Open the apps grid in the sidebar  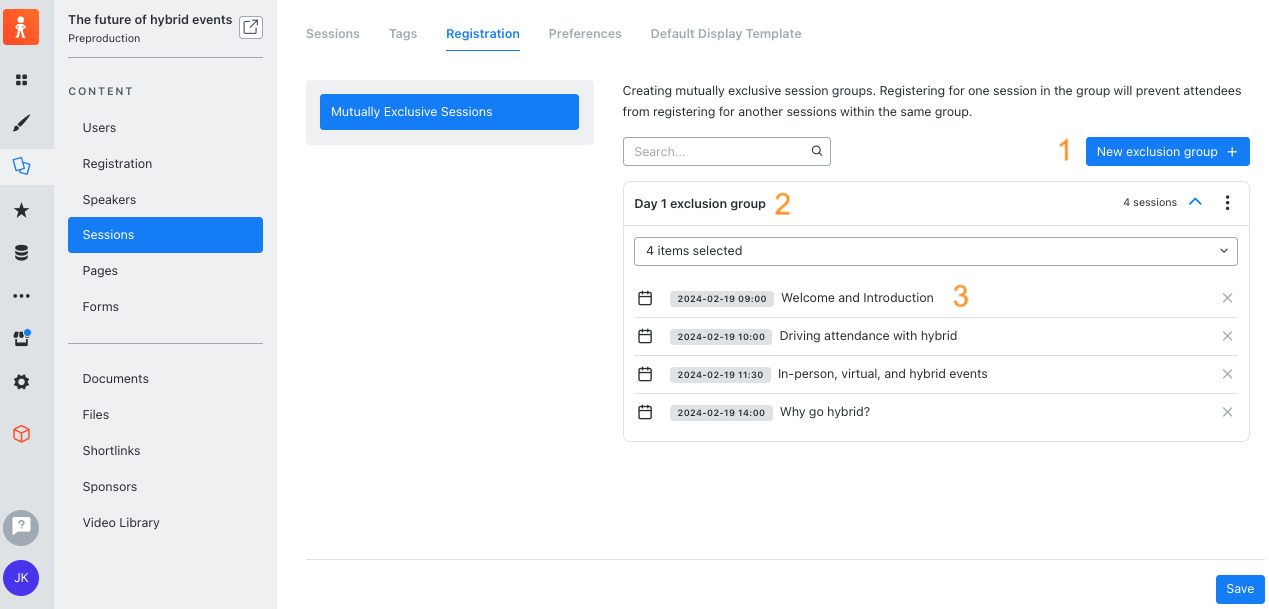[22, 79]
